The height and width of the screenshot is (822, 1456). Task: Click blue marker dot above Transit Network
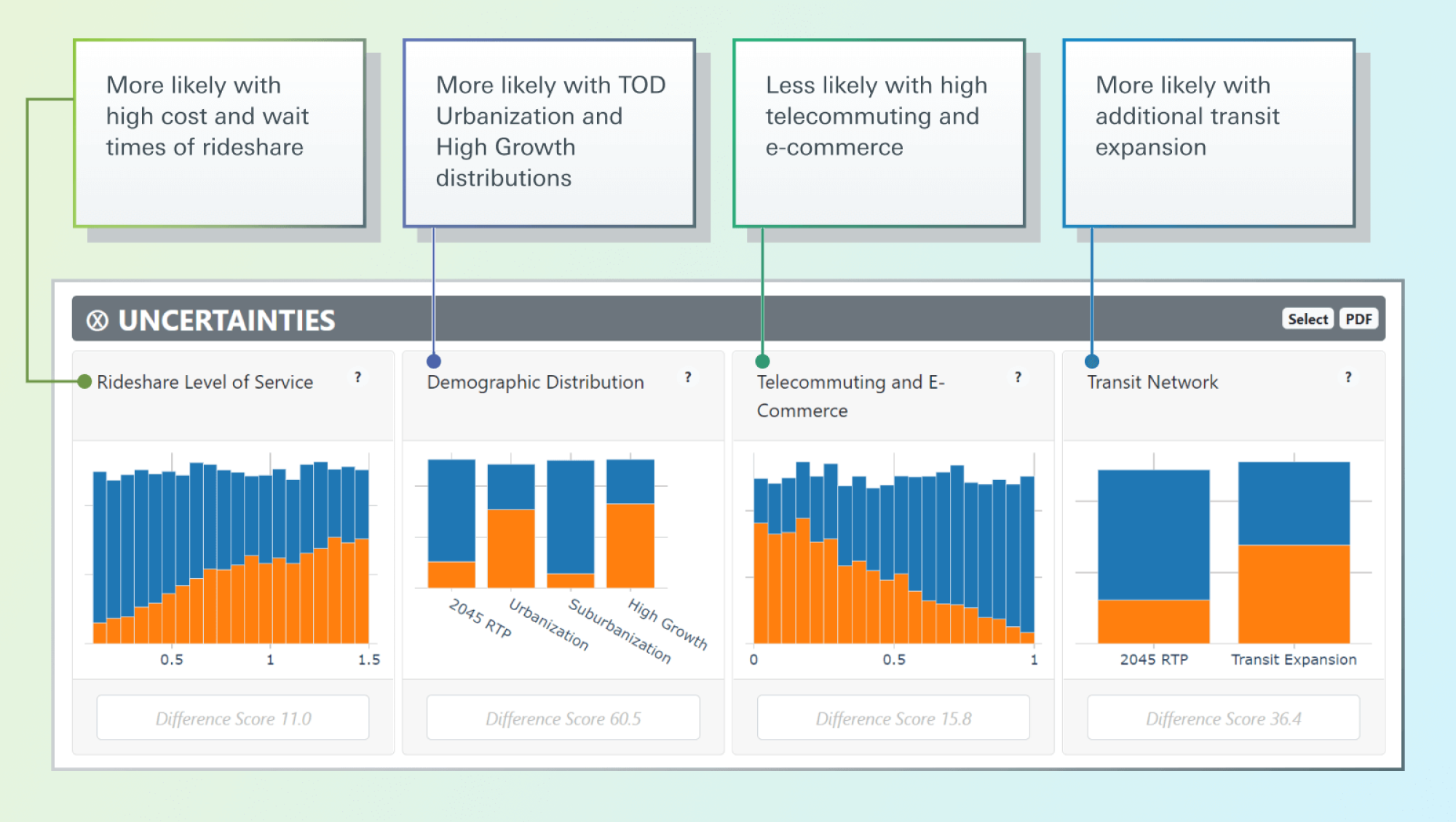tap(1092, 361)
